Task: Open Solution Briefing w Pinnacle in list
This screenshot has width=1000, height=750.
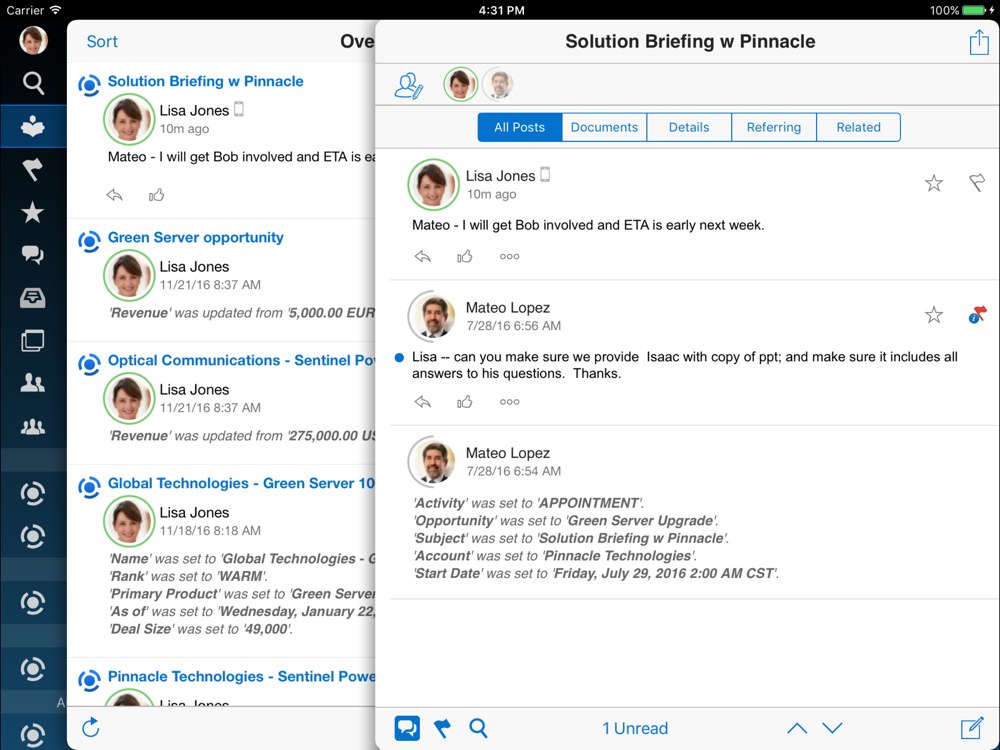Action: tap(205, 81)
